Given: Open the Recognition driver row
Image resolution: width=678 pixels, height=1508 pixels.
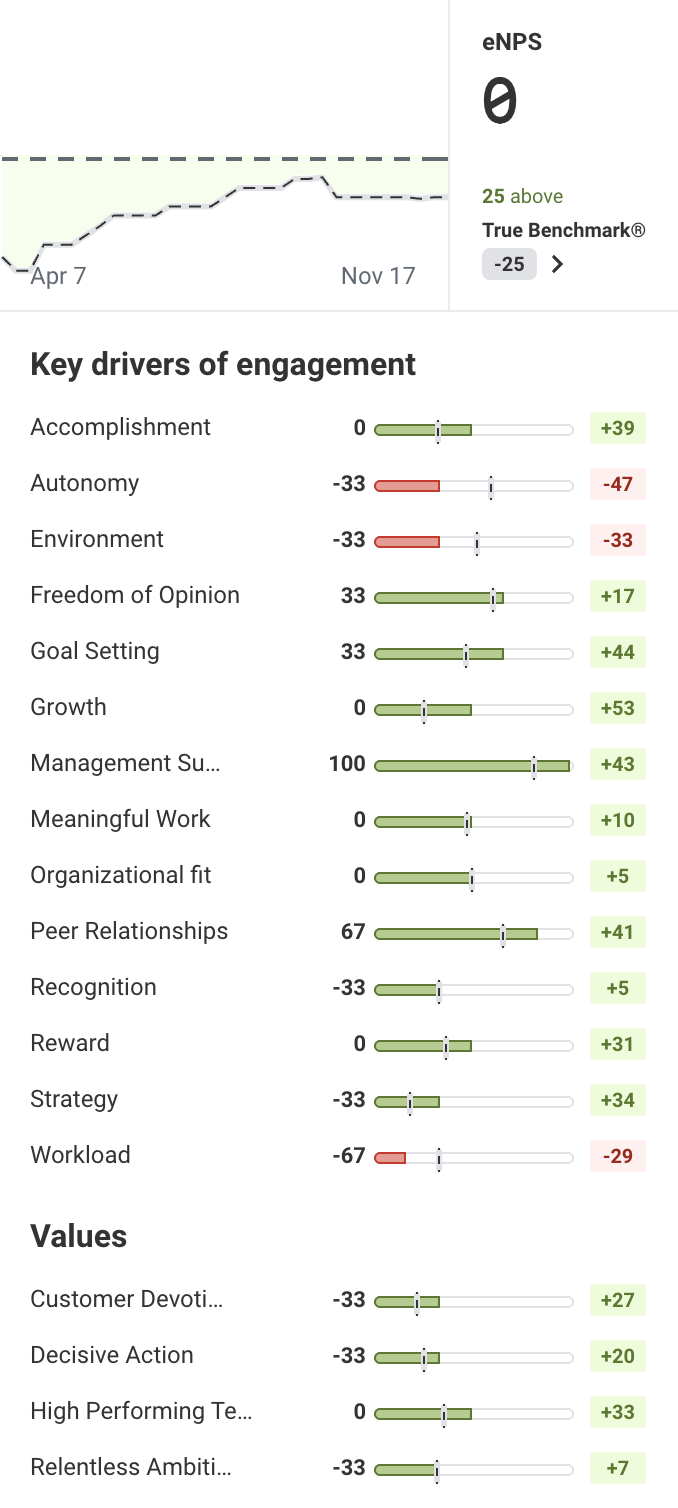Looking at the screenshot, I should click(94, 988).
